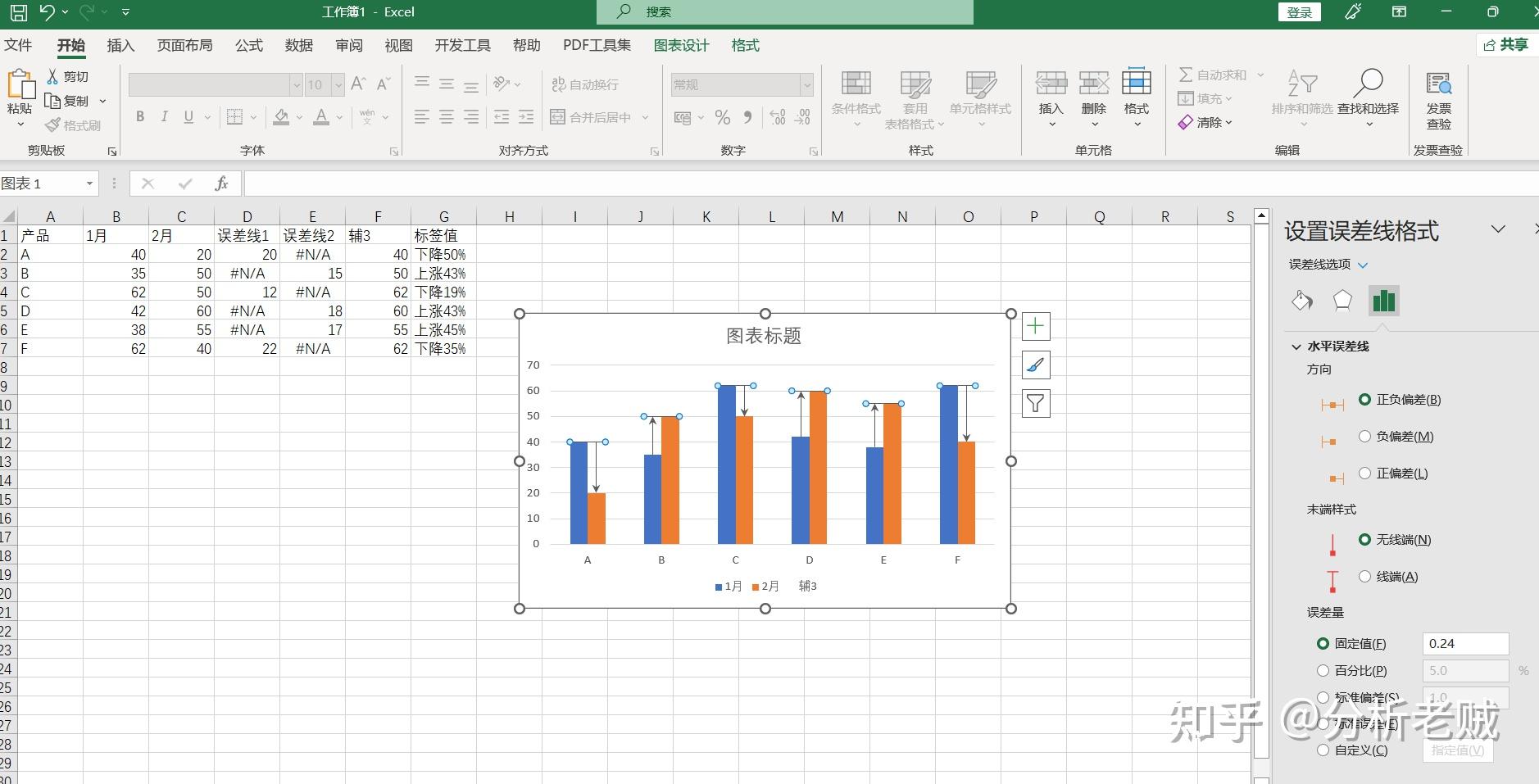1539x784 pixels.
Task: Click the chart filter funnel button
Action: [x=1036, y=403]
